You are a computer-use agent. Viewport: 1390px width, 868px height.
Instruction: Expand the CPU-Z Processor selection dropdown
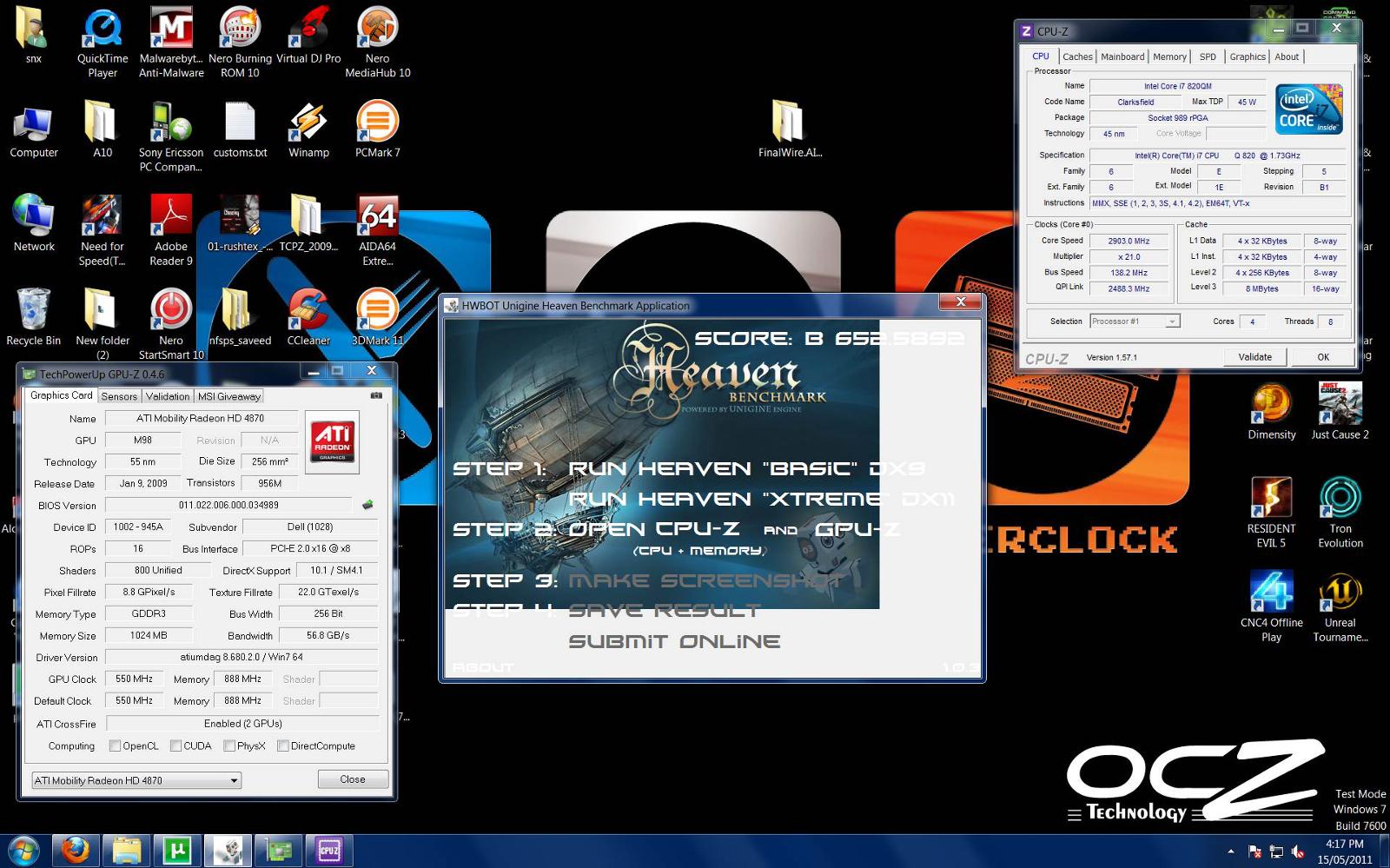(x=1135, y=321)
